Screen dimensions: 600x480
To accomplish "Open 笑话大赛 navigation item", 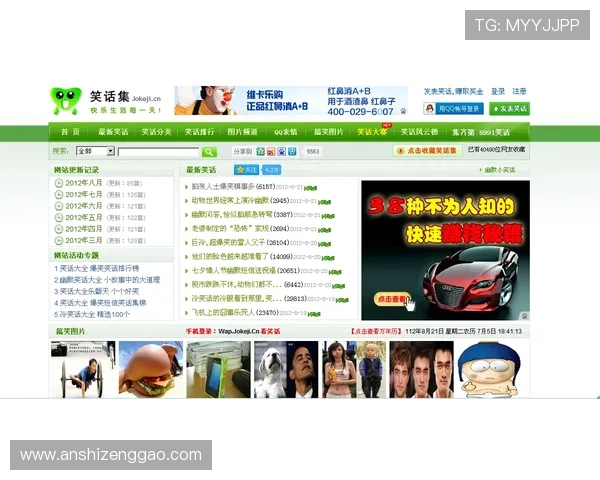I will pyautogui.click(x=372, y=132).
